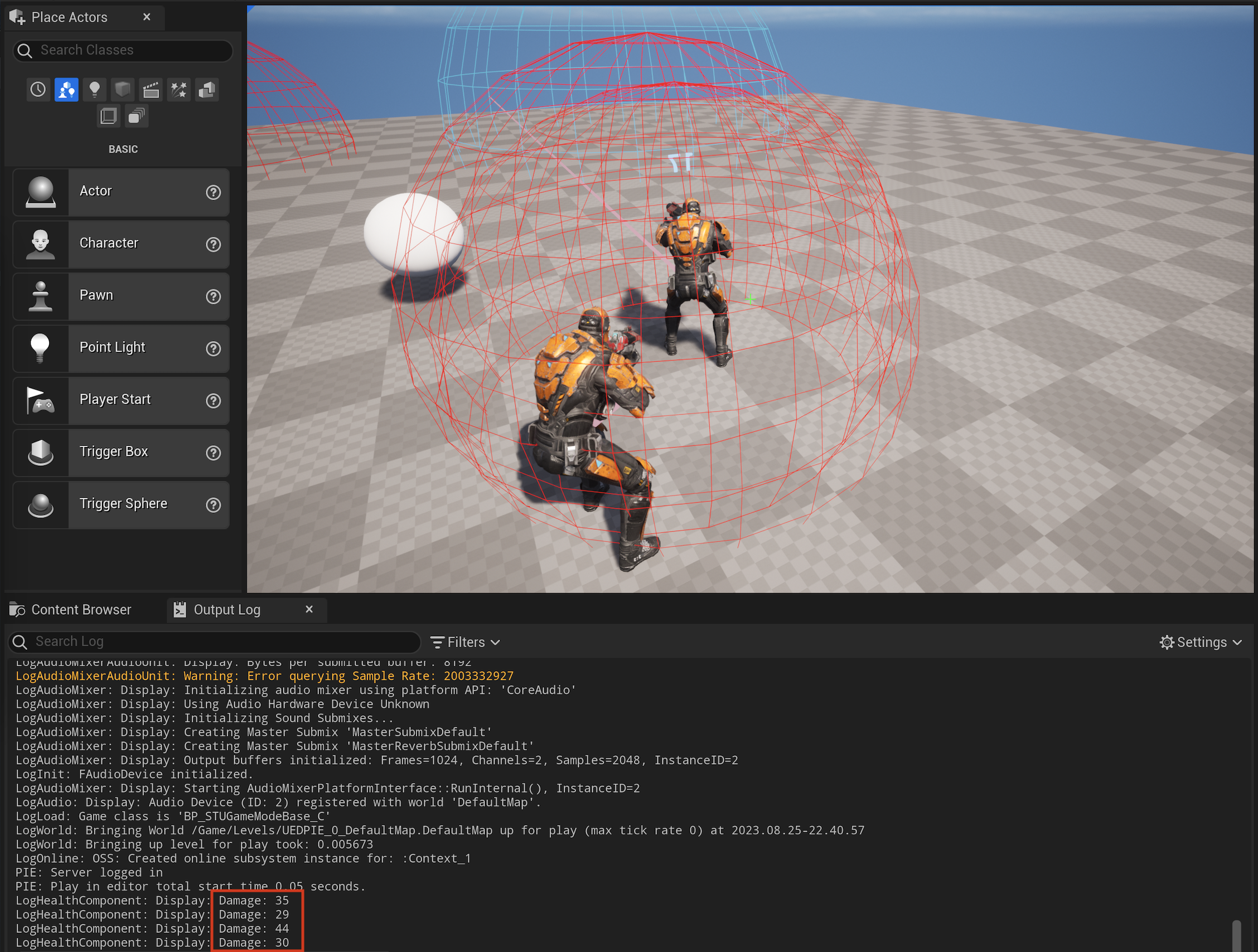The width and height of the screenshot is (1258, 952).
Task: Open help for Character
Action: [x=213, y=244]
